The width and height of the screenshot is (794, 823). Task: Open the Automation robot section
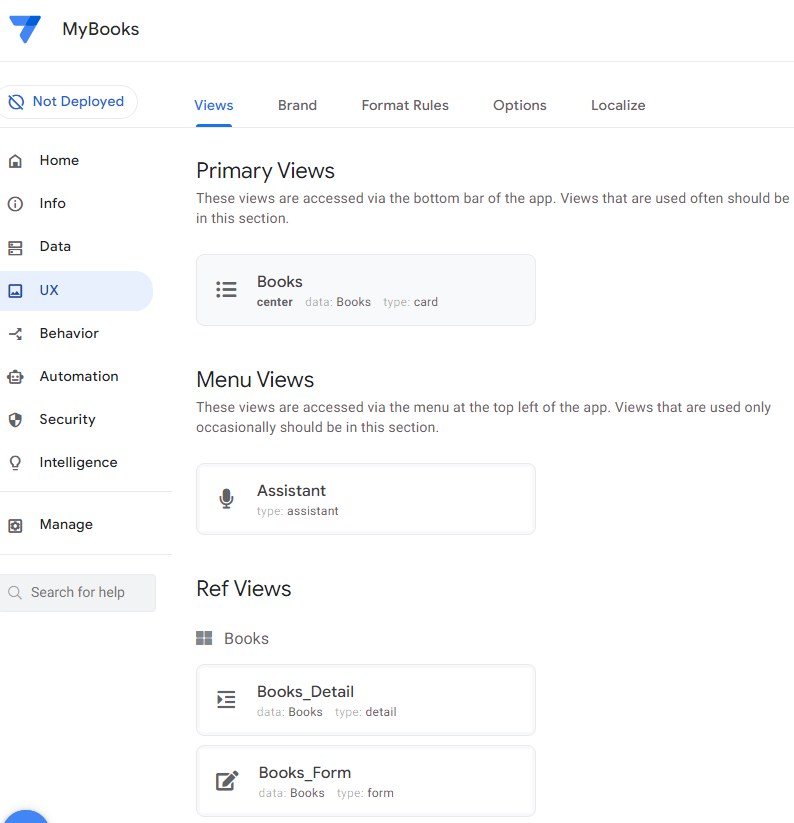[78, 376]
